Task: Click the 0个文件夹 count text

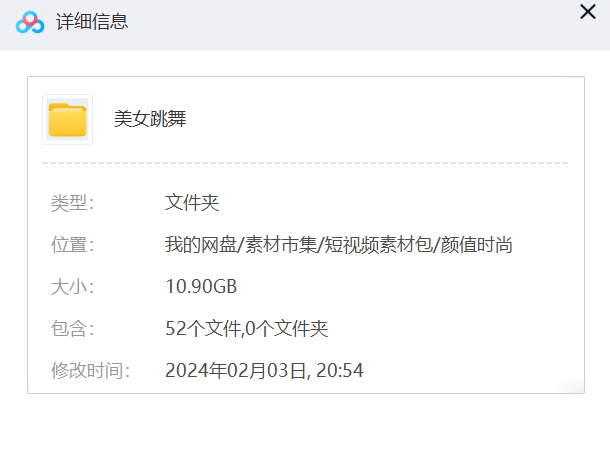Action: click(x=287, y=329)
